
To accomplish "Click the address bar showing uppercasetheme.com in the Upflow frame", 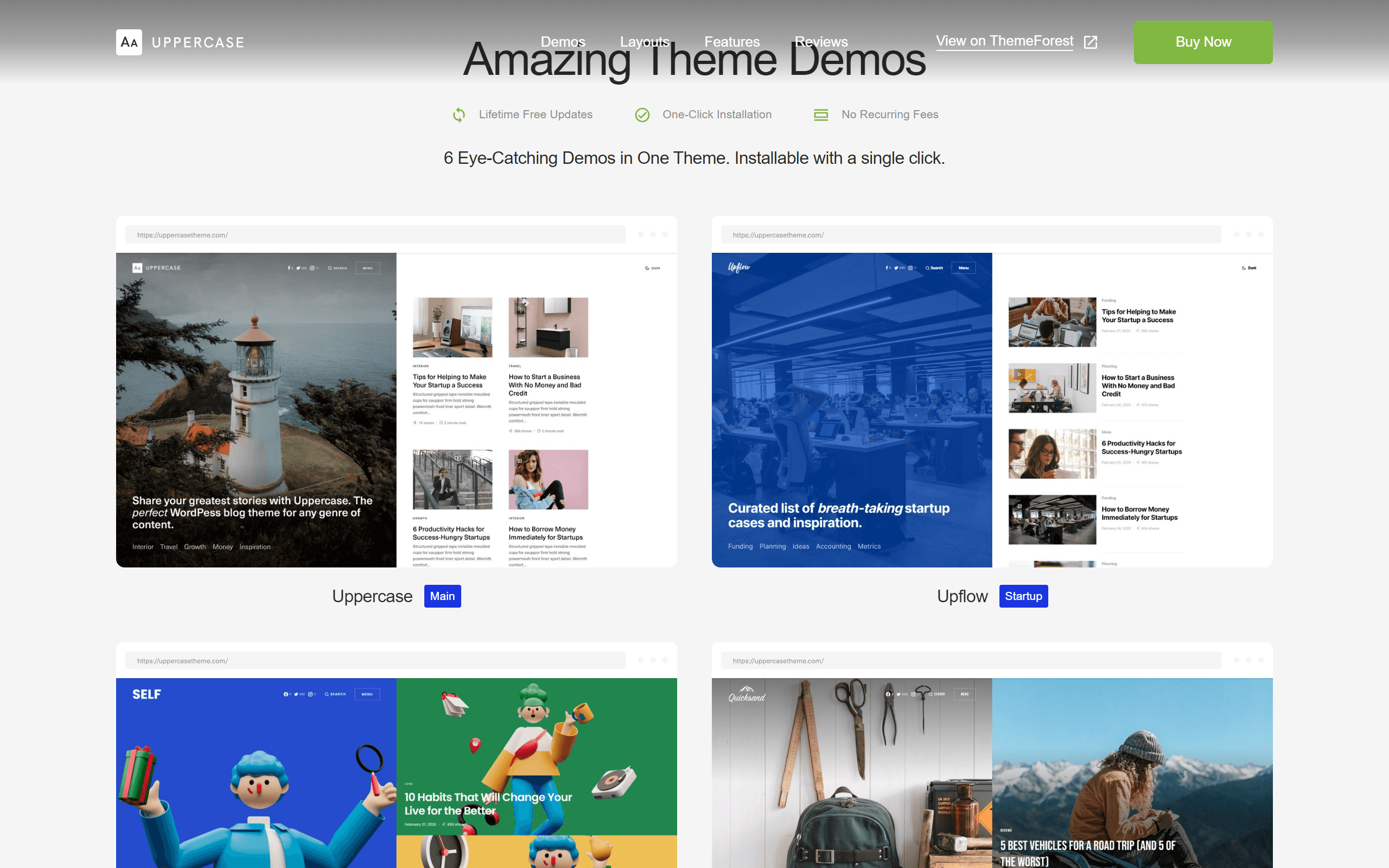I will point(970,235).
